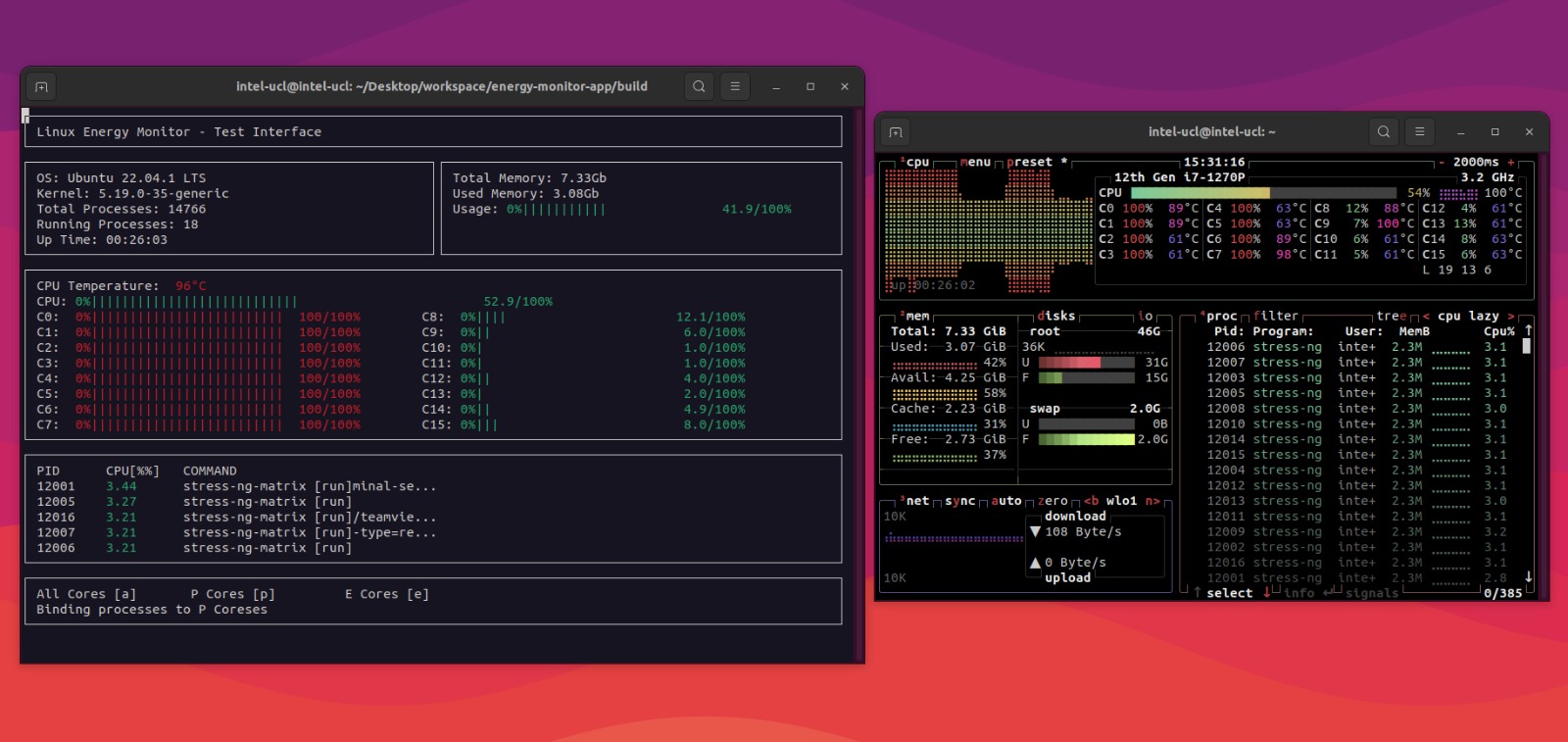
Task: Select P Cores [p] option
Action: (x=232, y=594)
